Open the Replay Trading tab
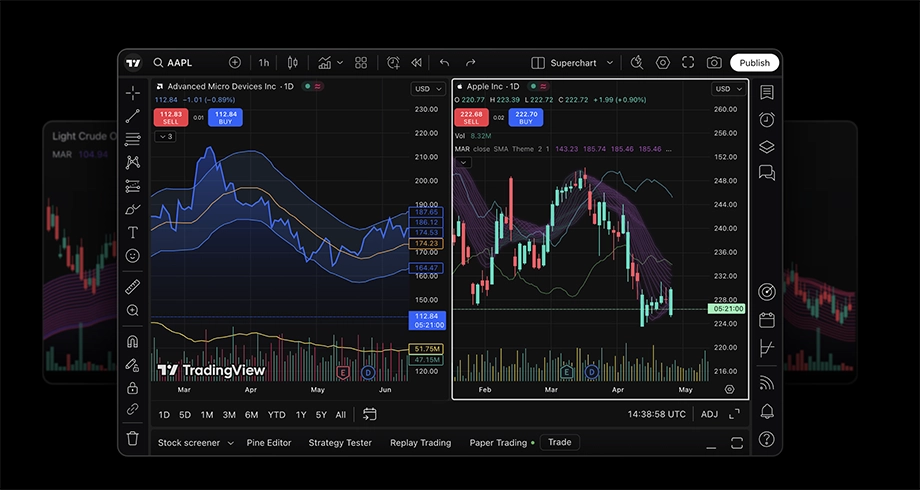Viewport: 920px width, 490px height. 421,443
